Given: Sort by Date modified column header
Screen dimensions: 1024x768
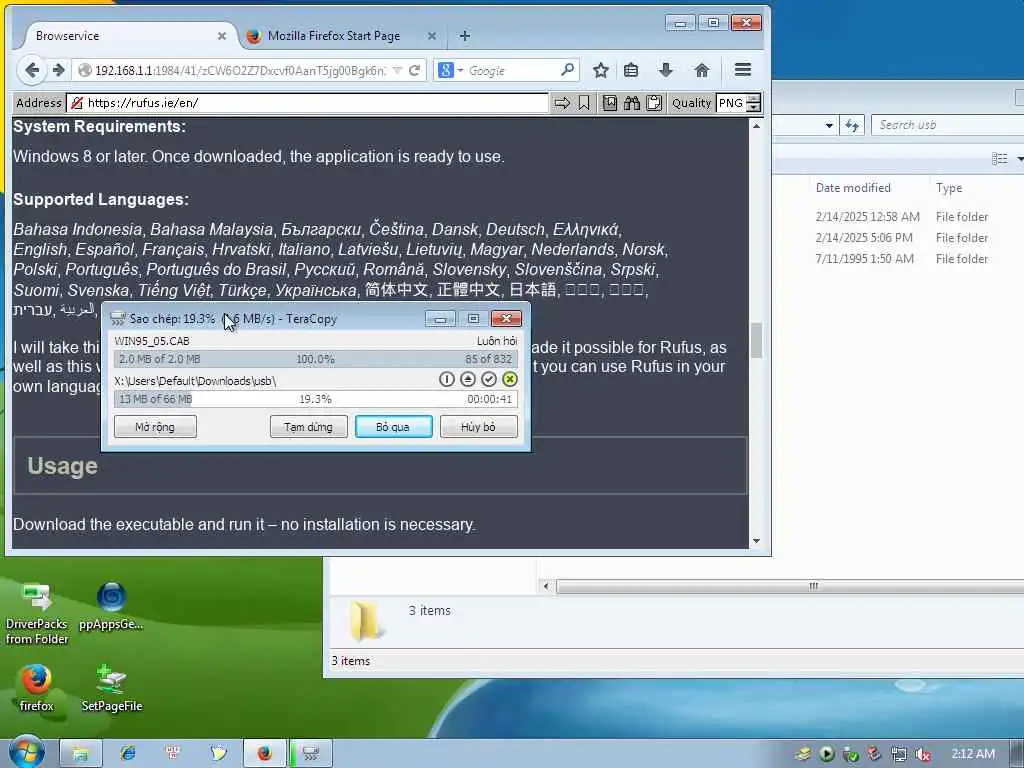Looking at the screenshot, I should (853, 188).
